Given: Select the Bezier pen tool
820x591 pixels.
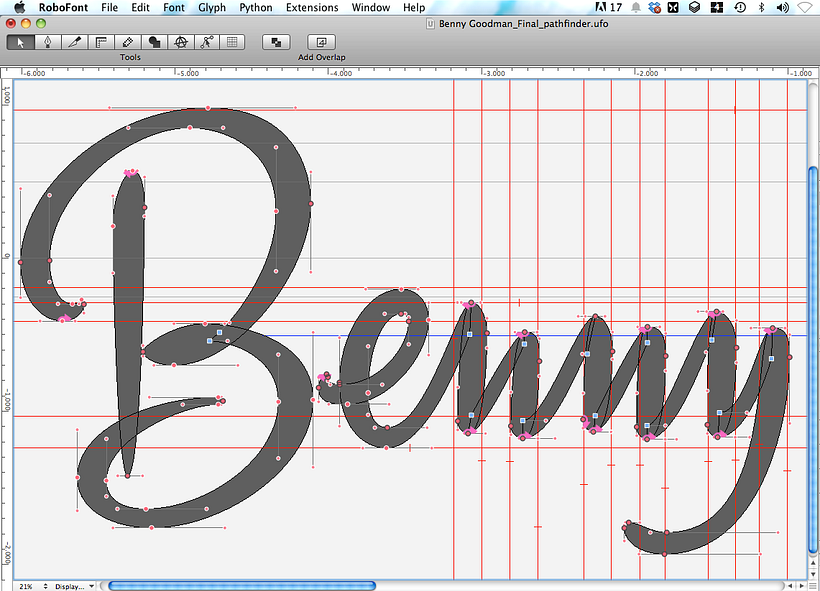Looking at the screenshot, I should pos(47,43).
